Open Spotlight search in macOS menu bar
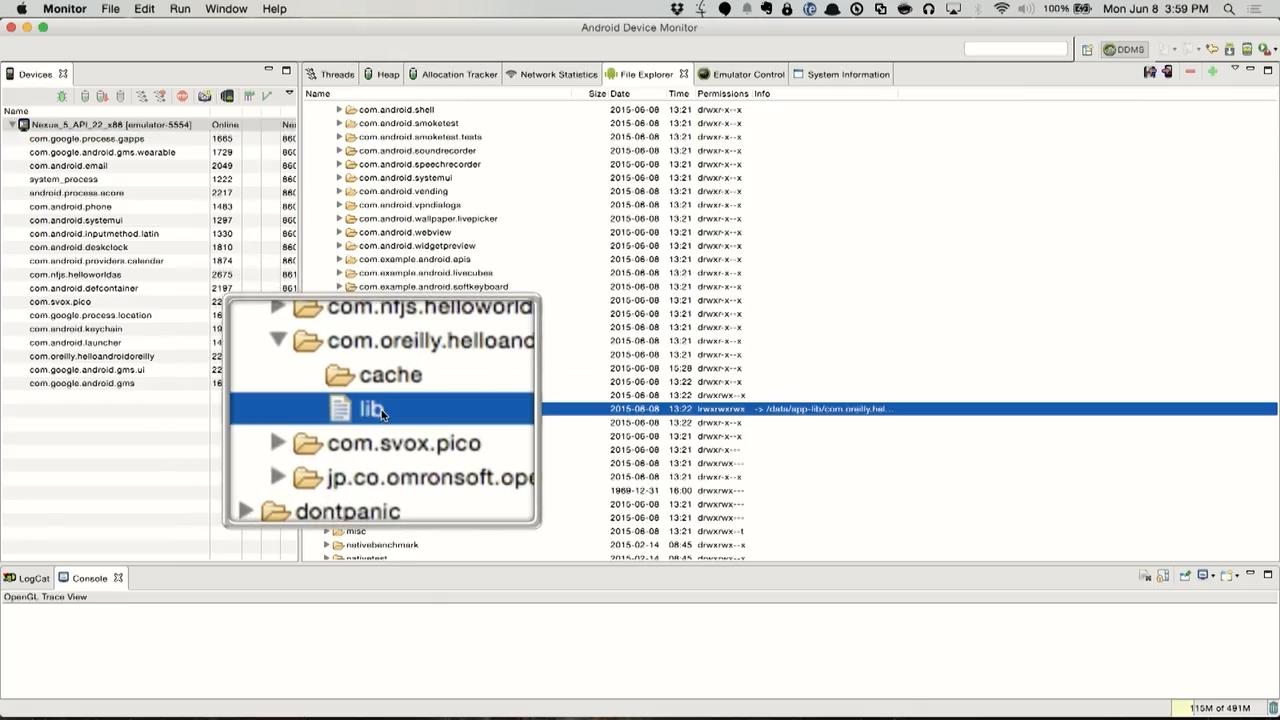 (1229, 9)
